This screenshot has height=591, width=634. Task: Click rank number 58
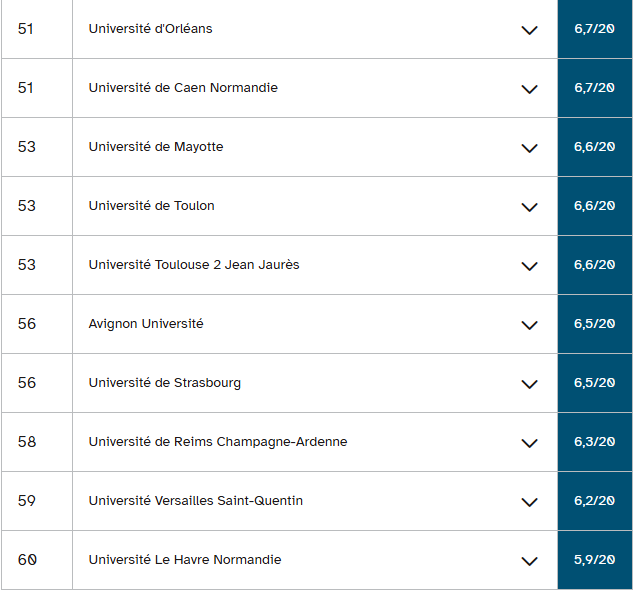(27, 442)
